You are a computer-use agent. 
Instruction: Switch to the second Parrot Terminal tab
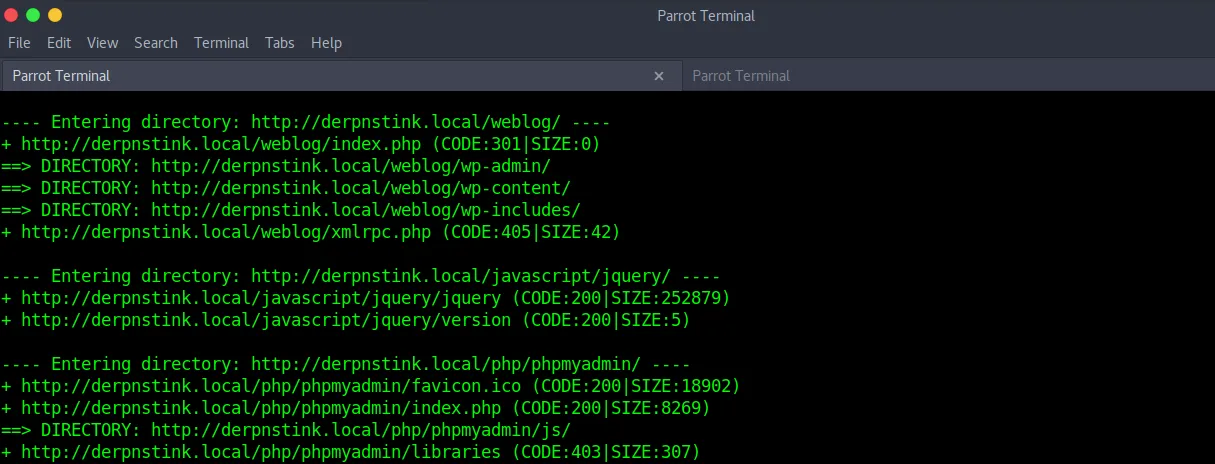(x=948, y=76)
